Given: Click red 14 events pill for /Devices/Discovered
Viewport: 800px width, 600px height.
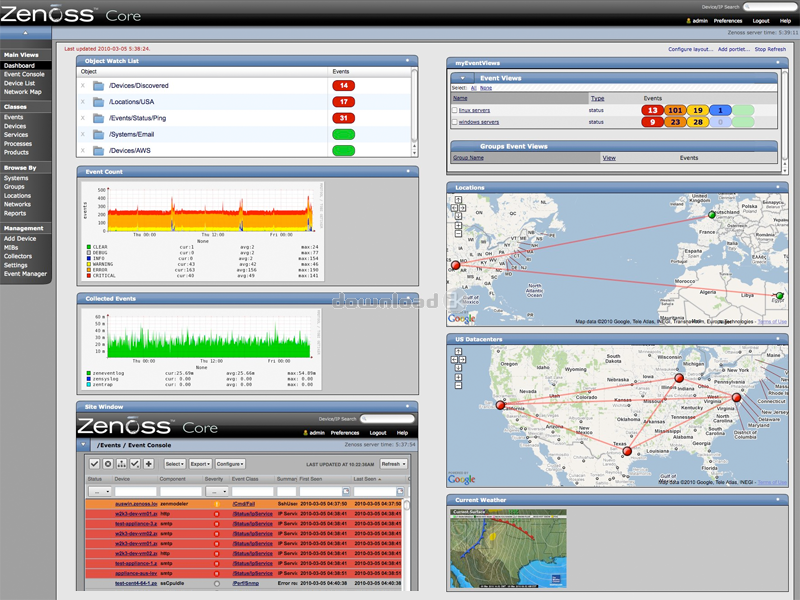Looking at the screenshot, I should point(343,86).
